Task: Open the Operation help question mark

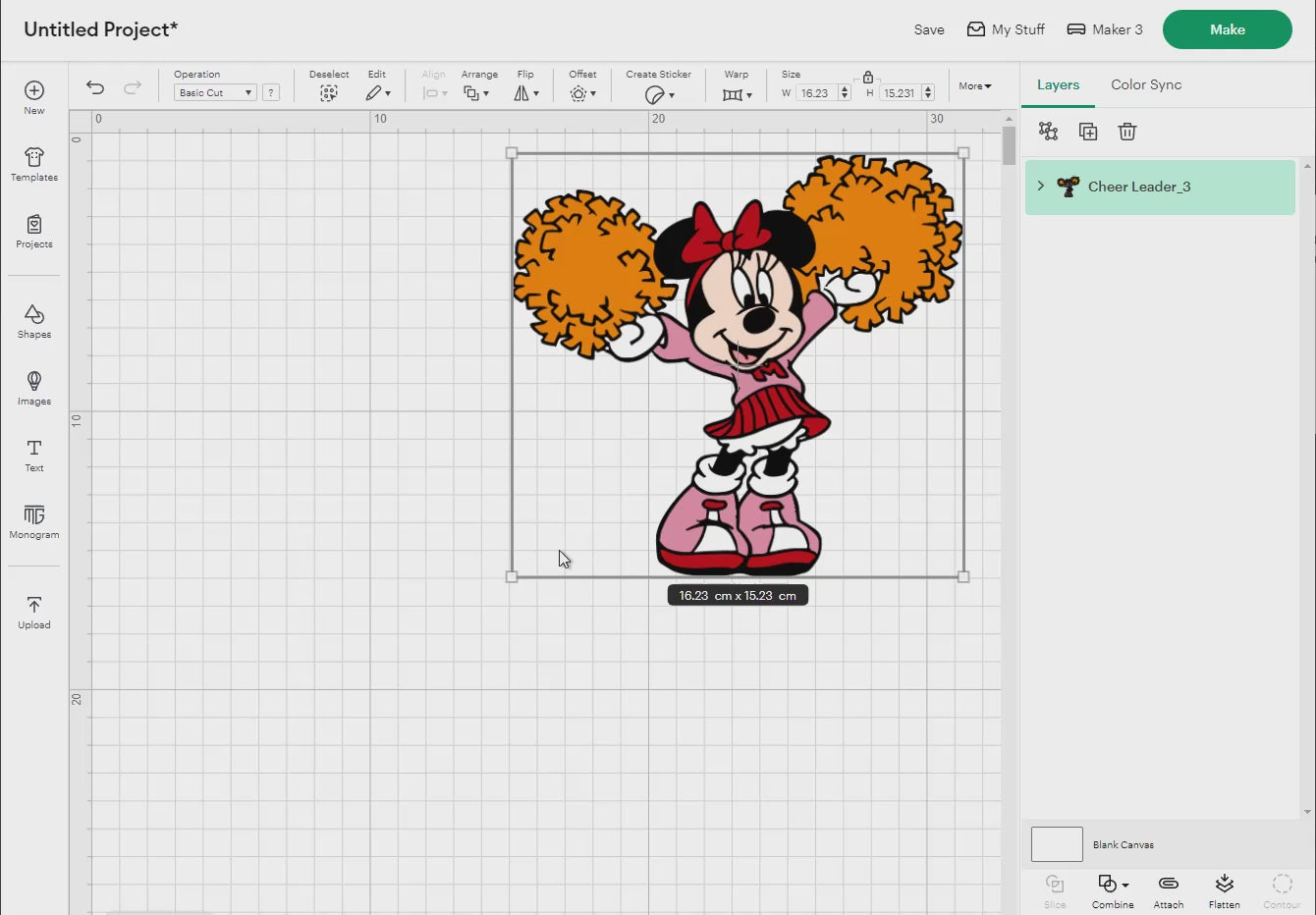Action: pyautogui.click(x=271, y=92)
